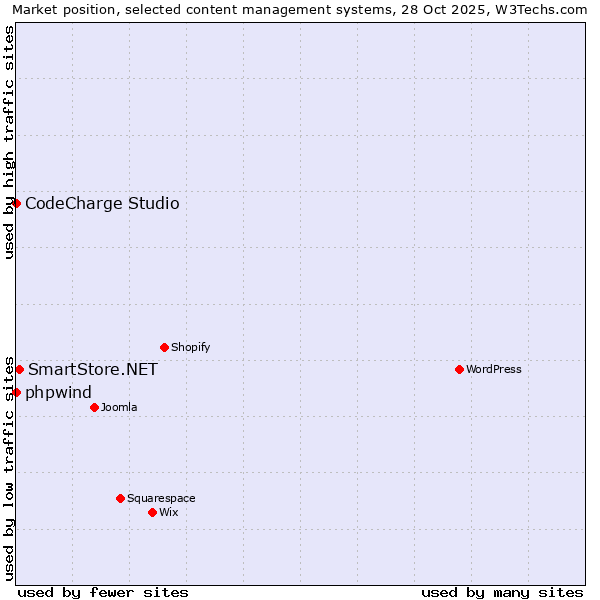
Task: Click the "used by many sites" axis label
Action: [502, 592]
